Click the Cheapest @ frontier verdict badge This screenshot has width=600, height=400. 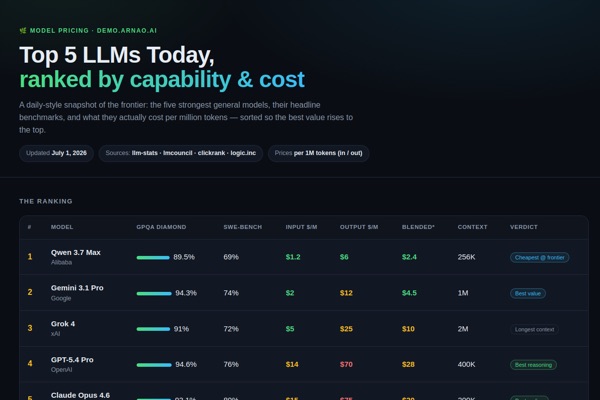tap(540, 258)
